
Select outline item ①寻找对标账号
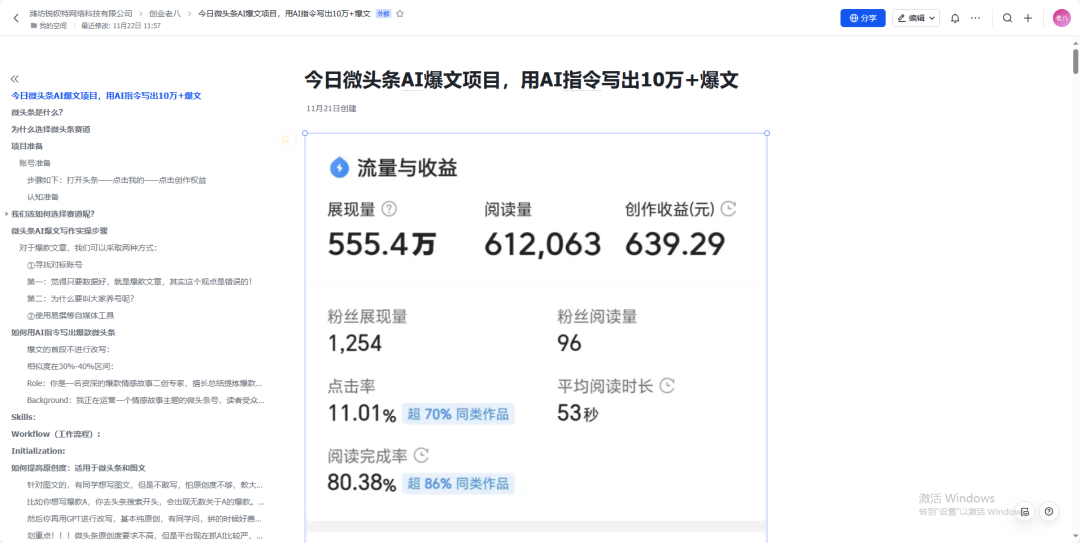click(55, 265)
